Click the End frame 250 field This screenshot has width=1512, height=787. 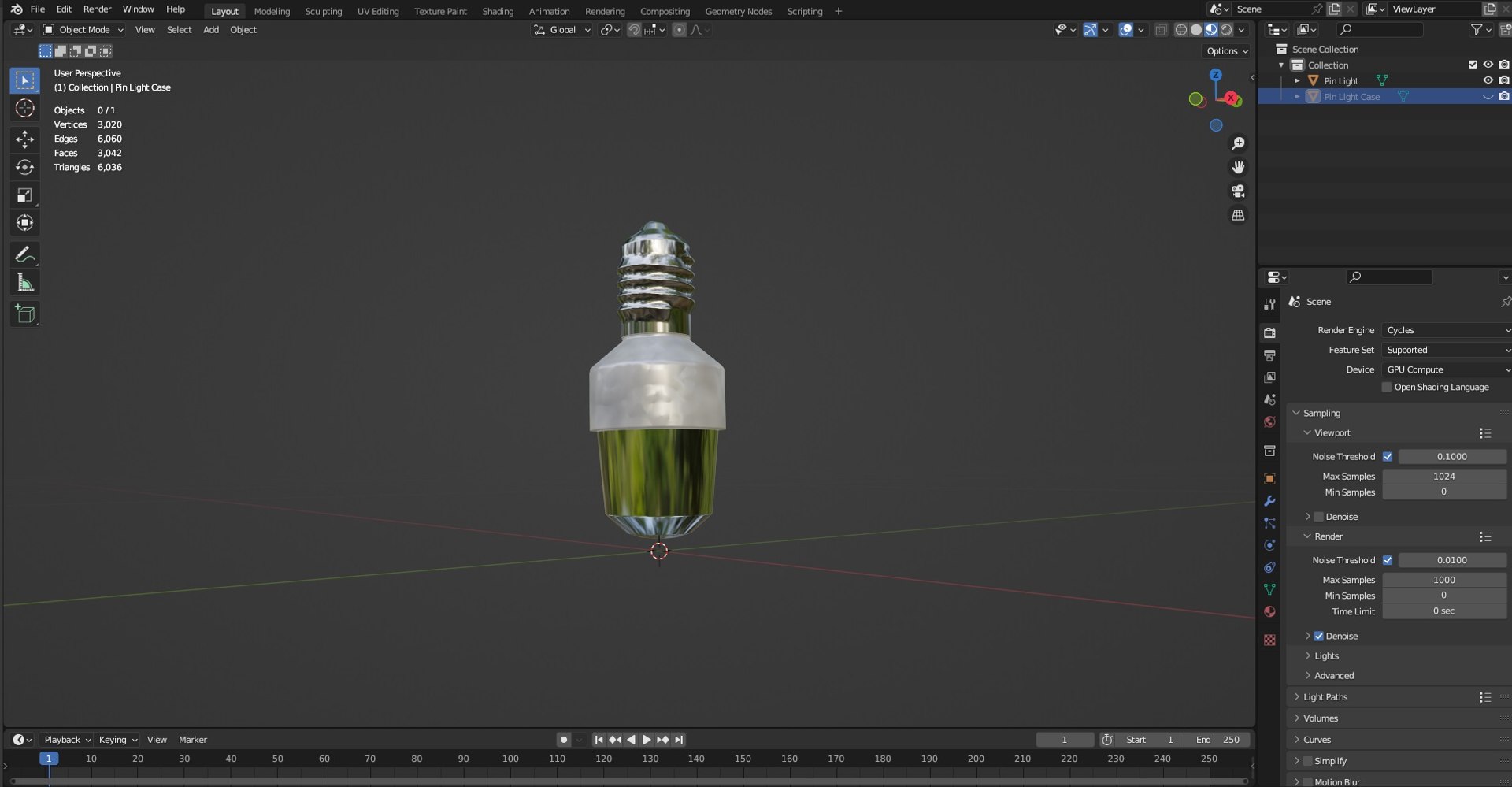pyautogui.click(x=1217, y=740)
